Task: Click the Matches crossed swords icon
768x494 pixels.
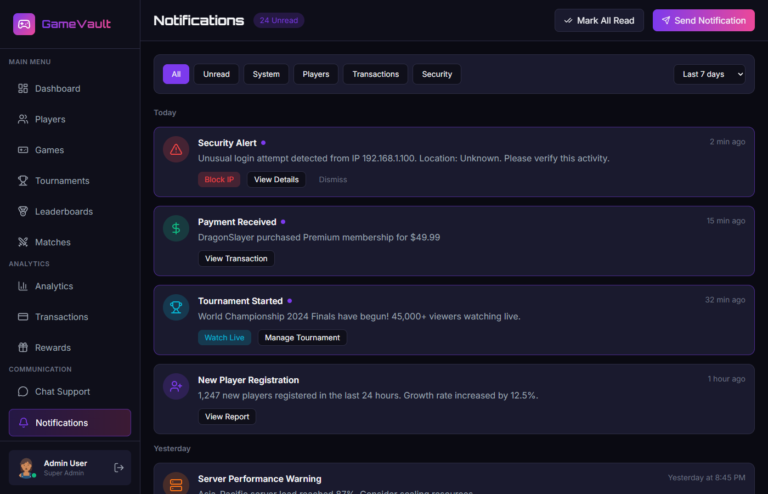Action: (23, 242)
